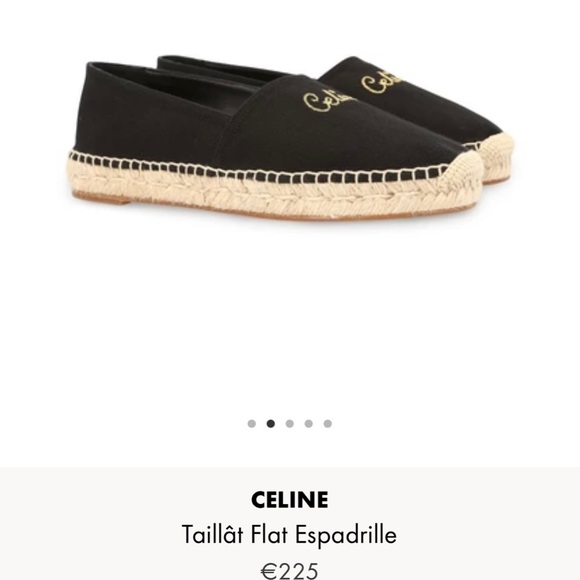Tap the gold Celine embroidery on rear shoe
This screenshot has height=580, width=580.
pyautogui.click(x=382, y=84)
